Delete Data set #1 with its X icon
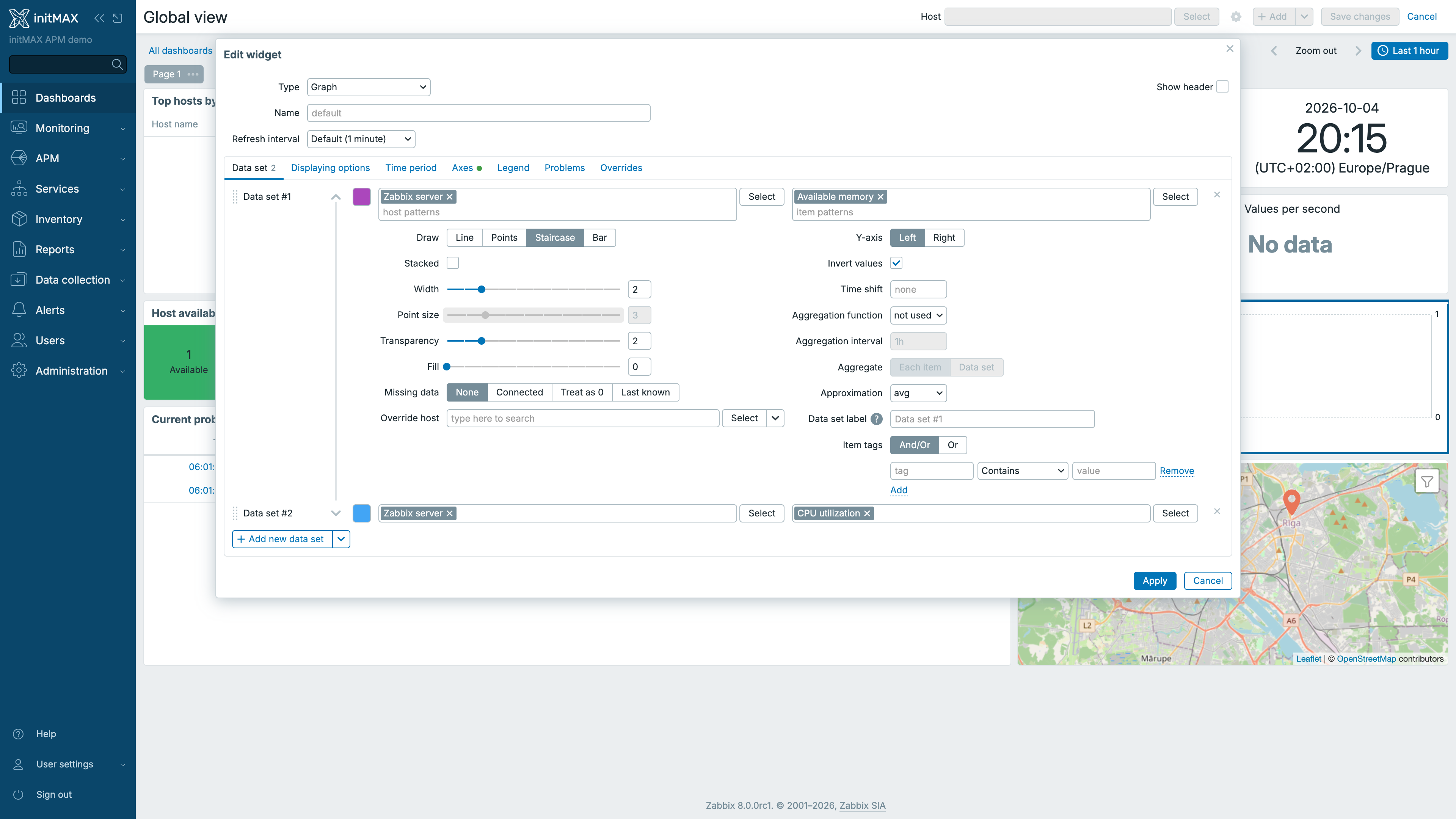 (x=1217, y=195)
